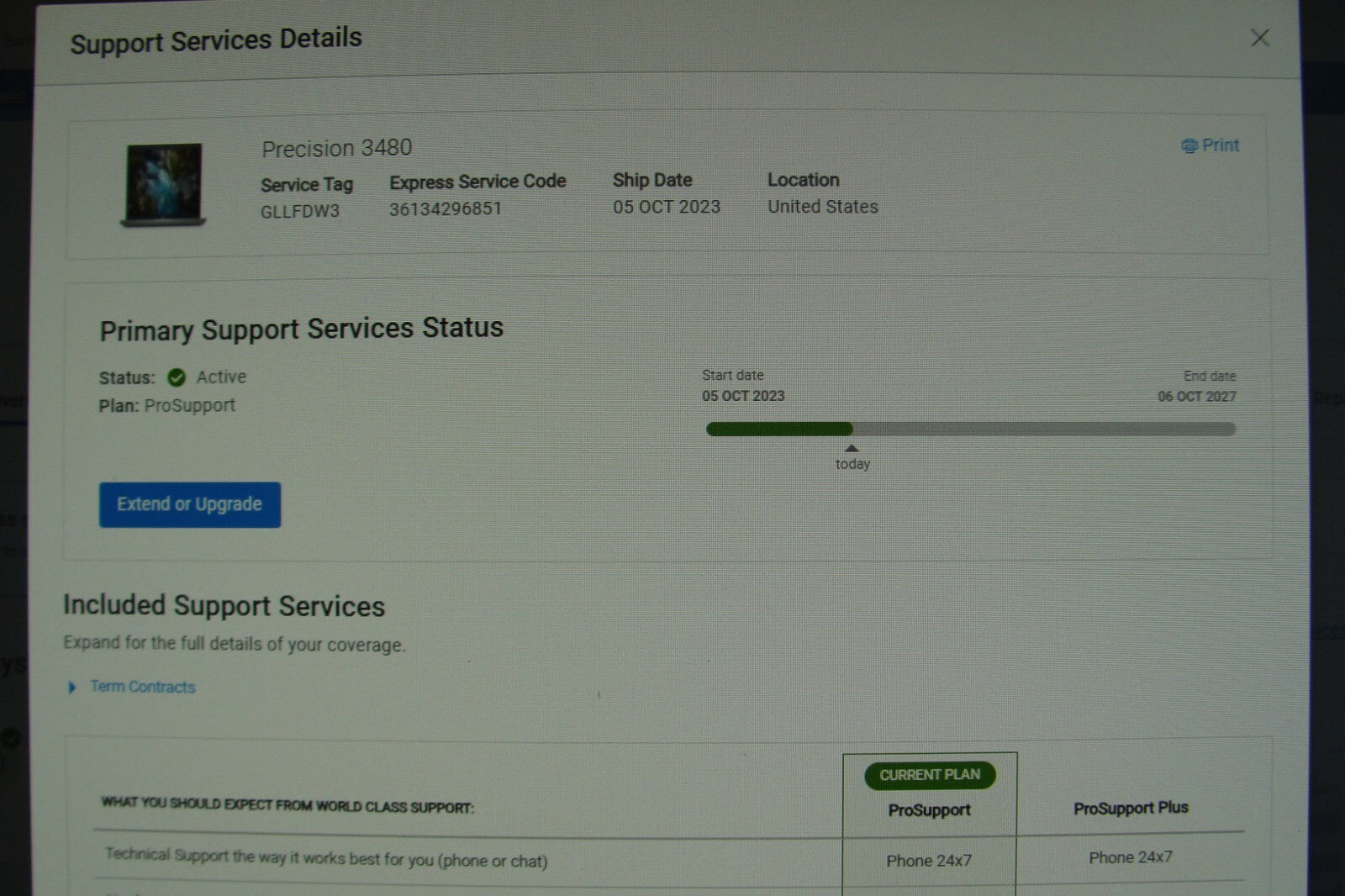Close the Support Services Details dialog
Viewport: 1345px width, 896px height.
point(1259,38)
